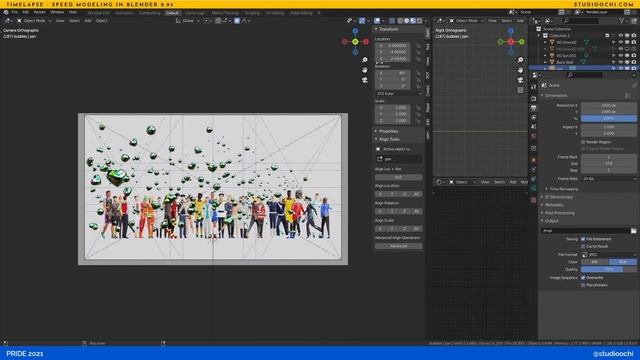This screenshot has width=640, height=360.
Task: Toggle camera view icon in main viewport
Action: [x=364, y=80]
